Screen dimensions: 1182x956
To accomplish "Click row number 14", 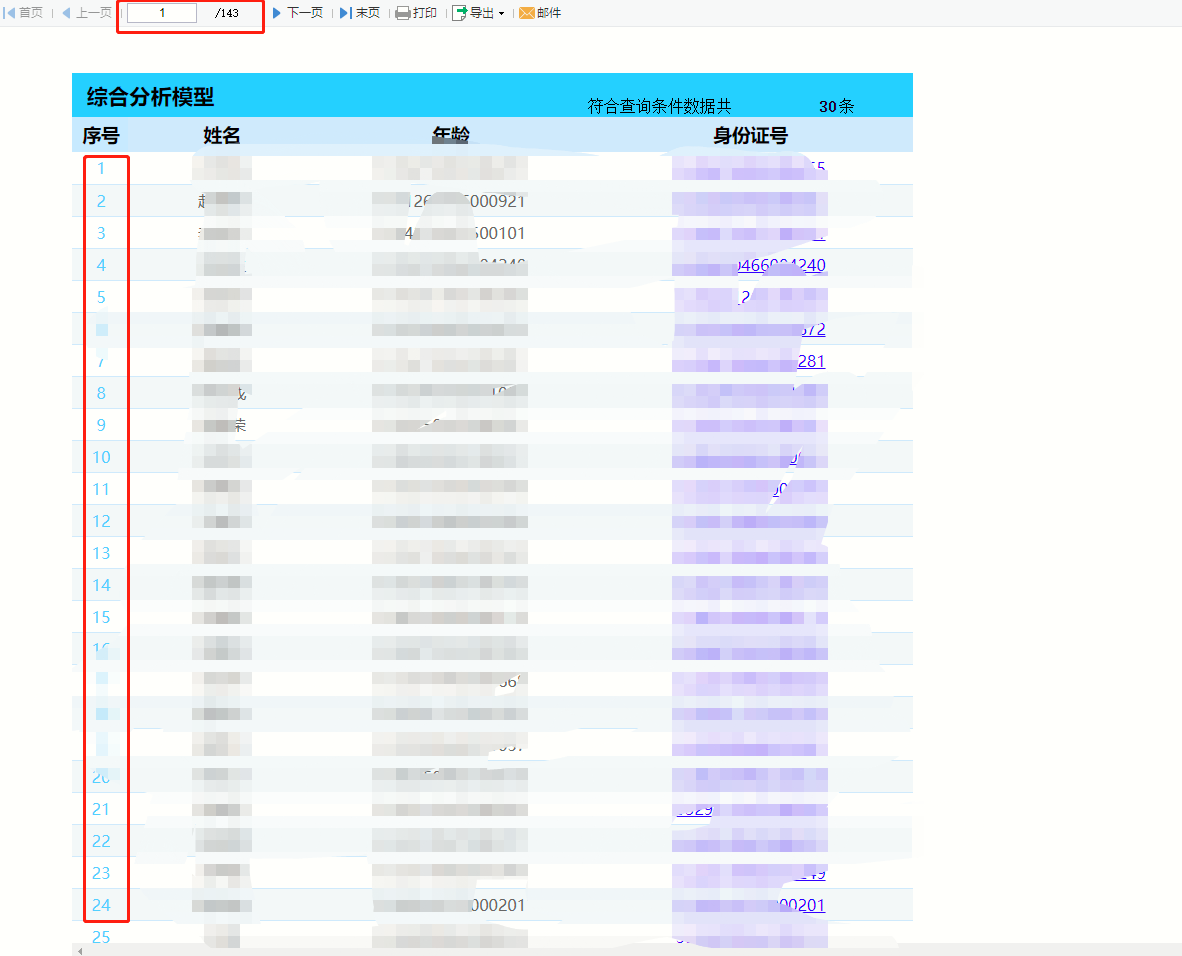I will pyautogui.click(x=101, y=585).
